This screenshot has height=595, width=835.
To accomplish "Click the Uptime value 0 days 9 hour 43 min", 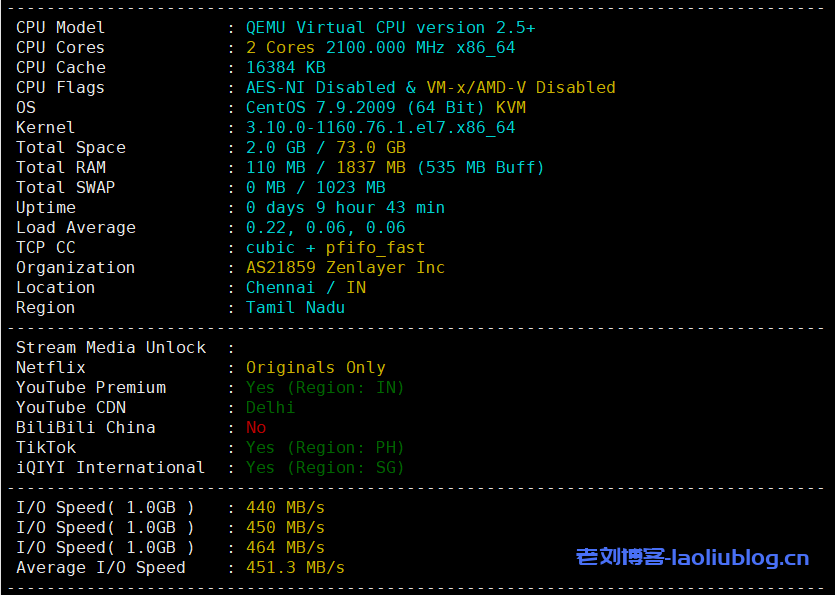I will click(345, 208).
